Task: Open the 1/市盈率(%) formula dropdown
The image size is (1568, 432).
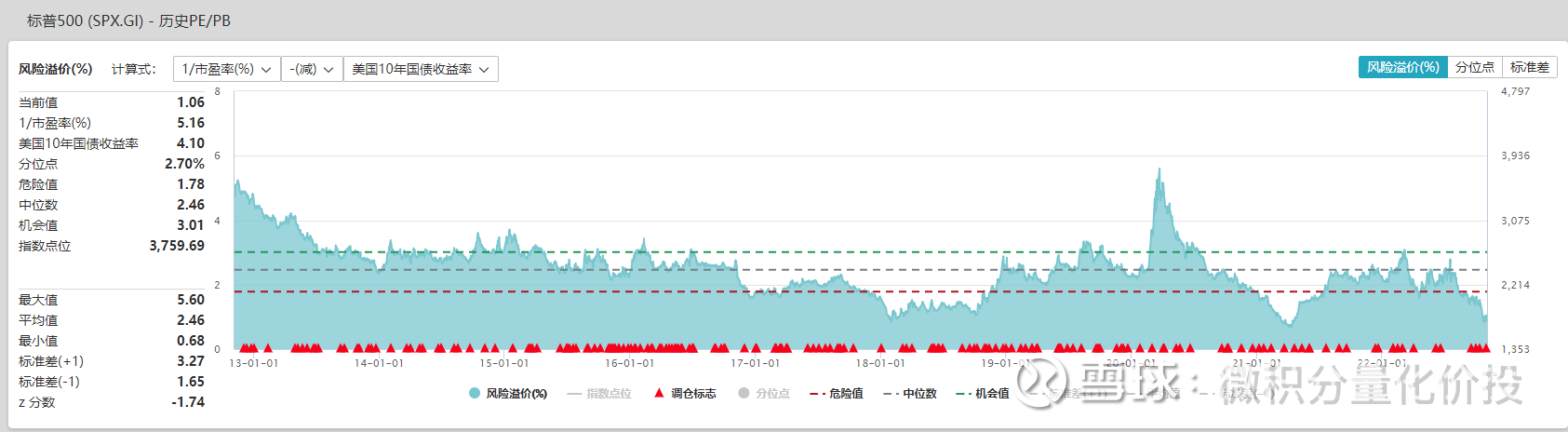Action: (226, 69)
